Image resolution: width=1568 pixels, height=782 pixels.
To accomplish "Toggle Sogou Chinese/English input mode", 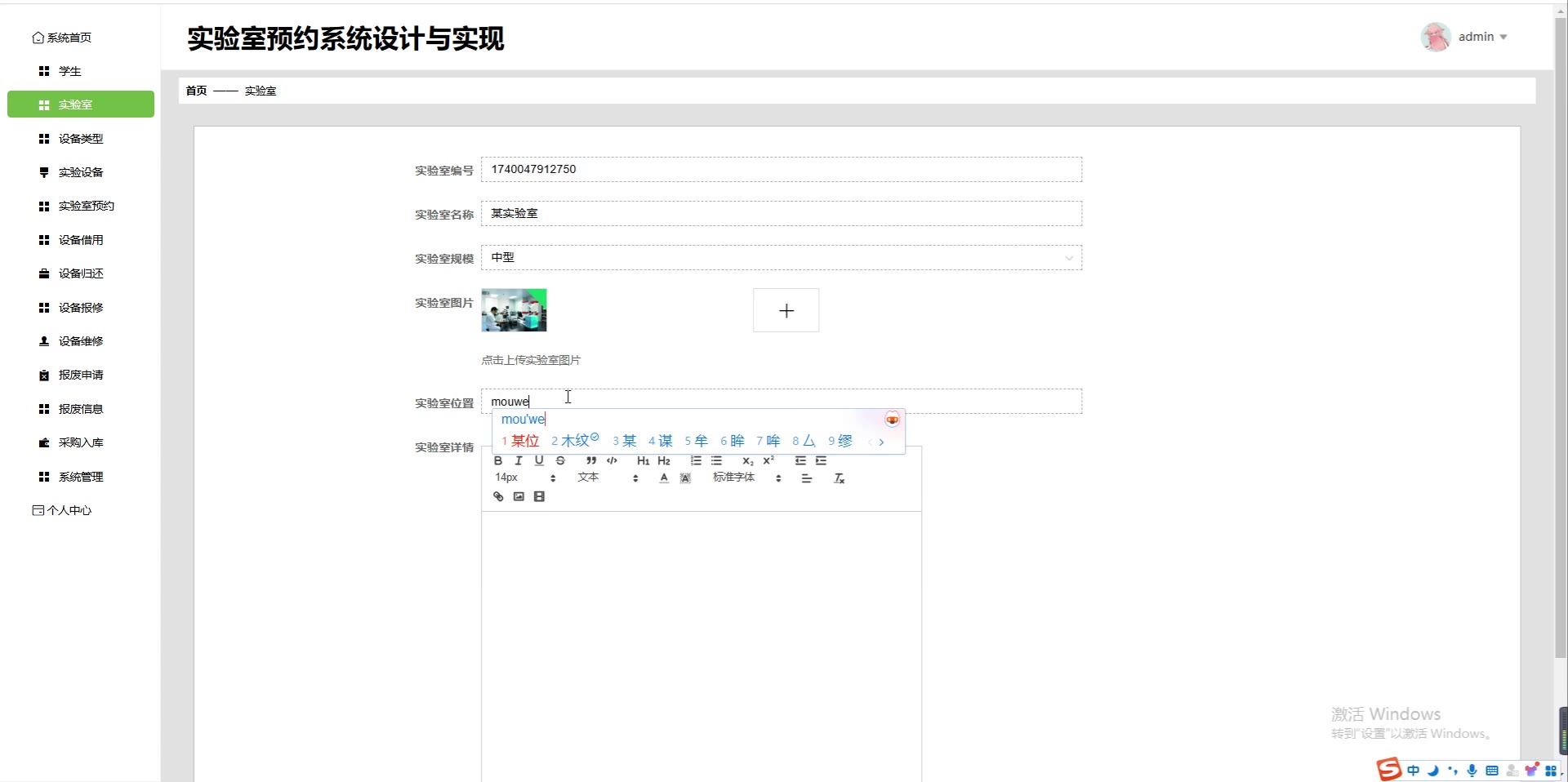I will click(1413, 771).
